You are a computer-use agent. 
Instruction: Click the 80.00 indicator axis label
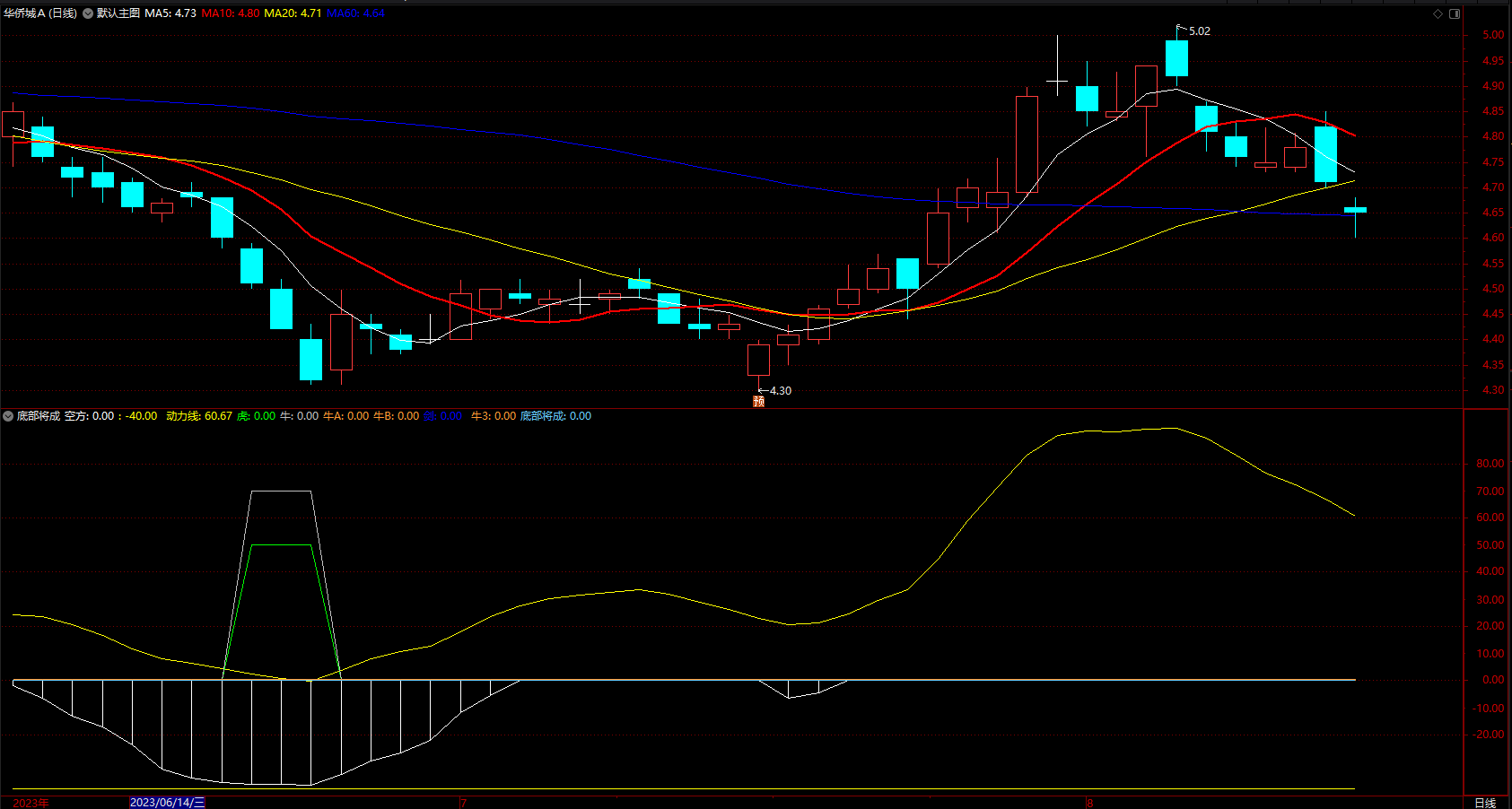(1490, 464)
